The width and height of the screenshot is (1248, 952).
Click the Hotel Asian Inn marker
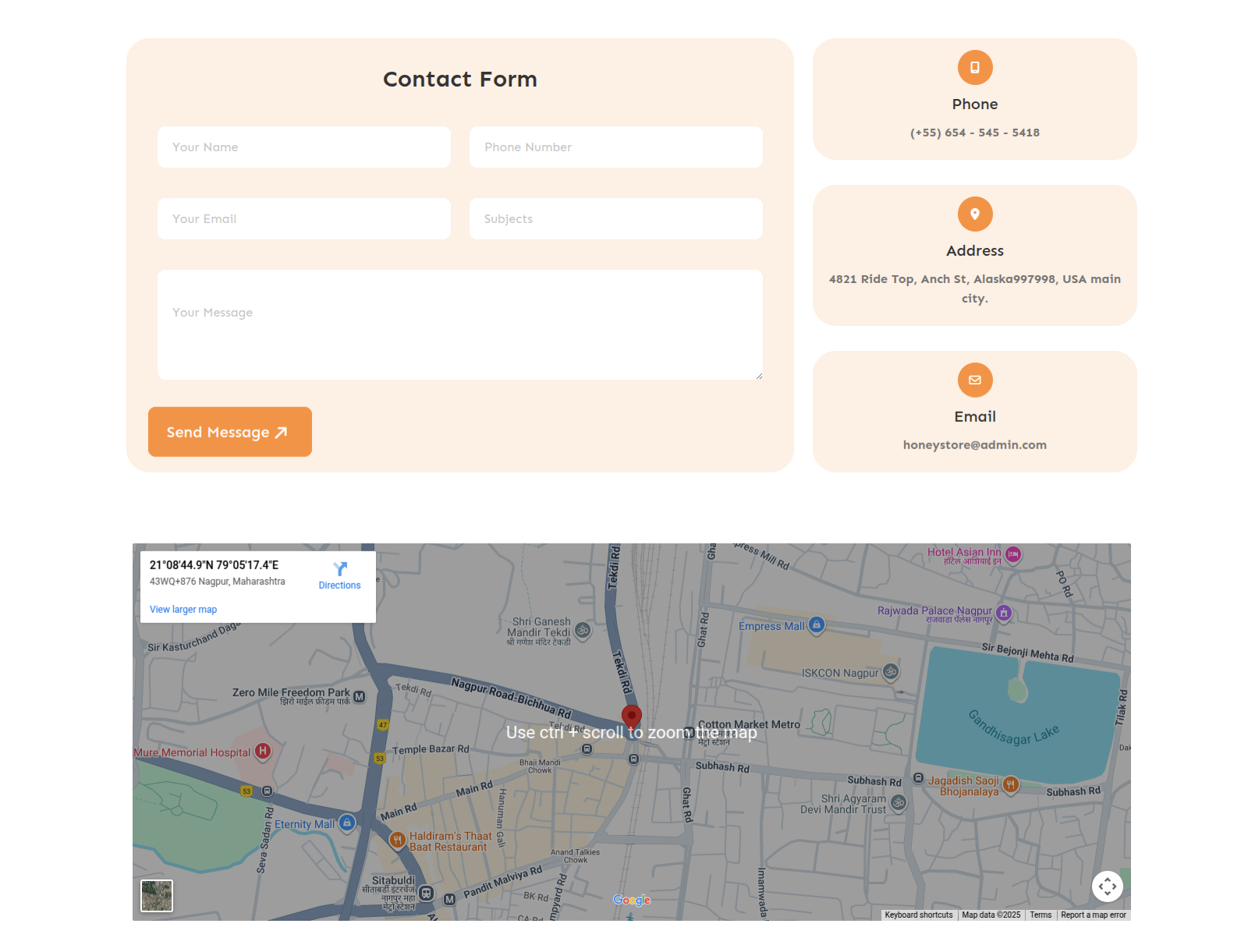[1012, 554]
